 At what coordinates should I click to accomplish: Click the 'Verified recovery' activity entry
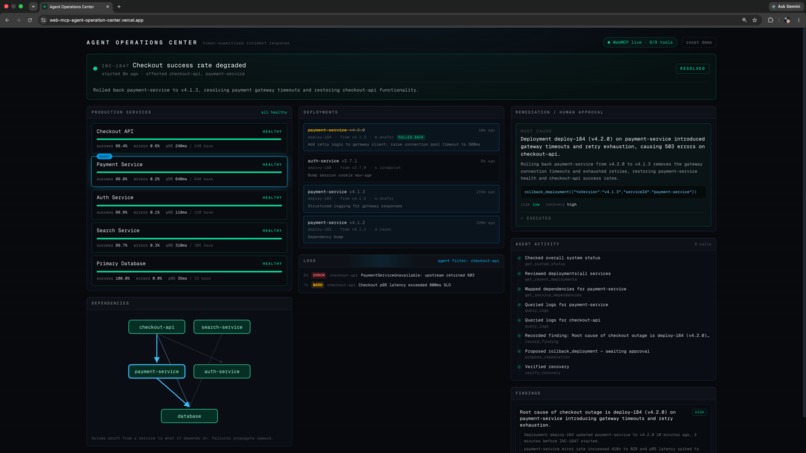click(x=547, y=367)
